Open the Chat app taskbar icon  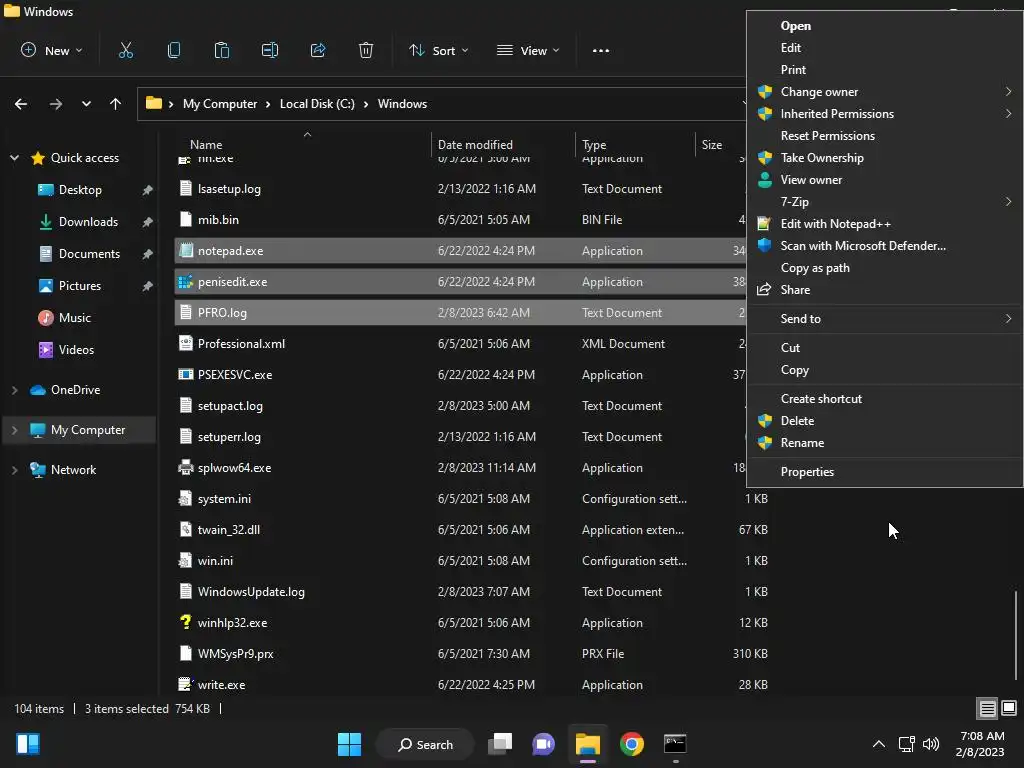tap(543, 744)
